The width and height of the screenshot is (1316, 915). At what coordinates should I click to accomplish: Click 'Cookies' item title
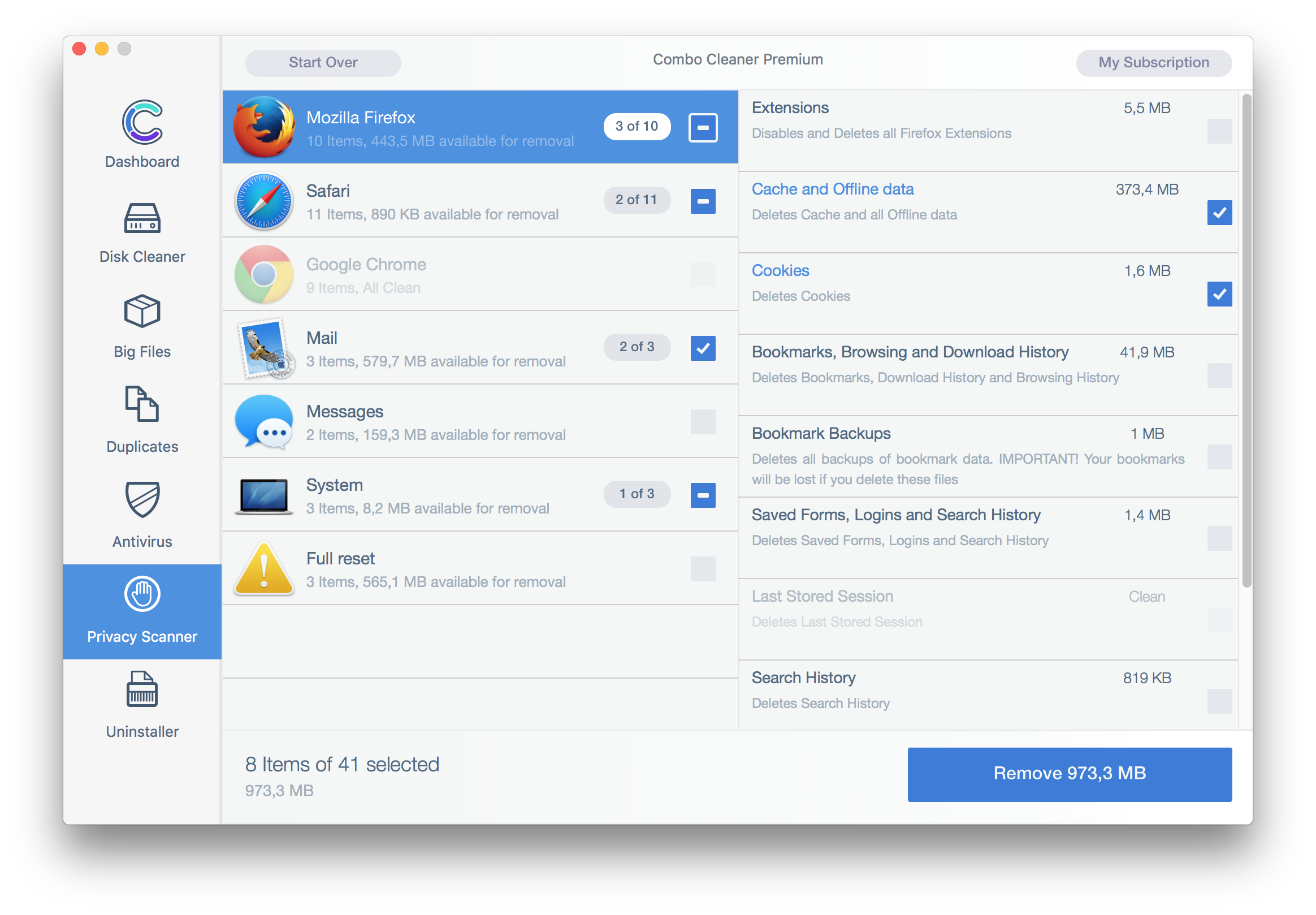click(780, 271)
